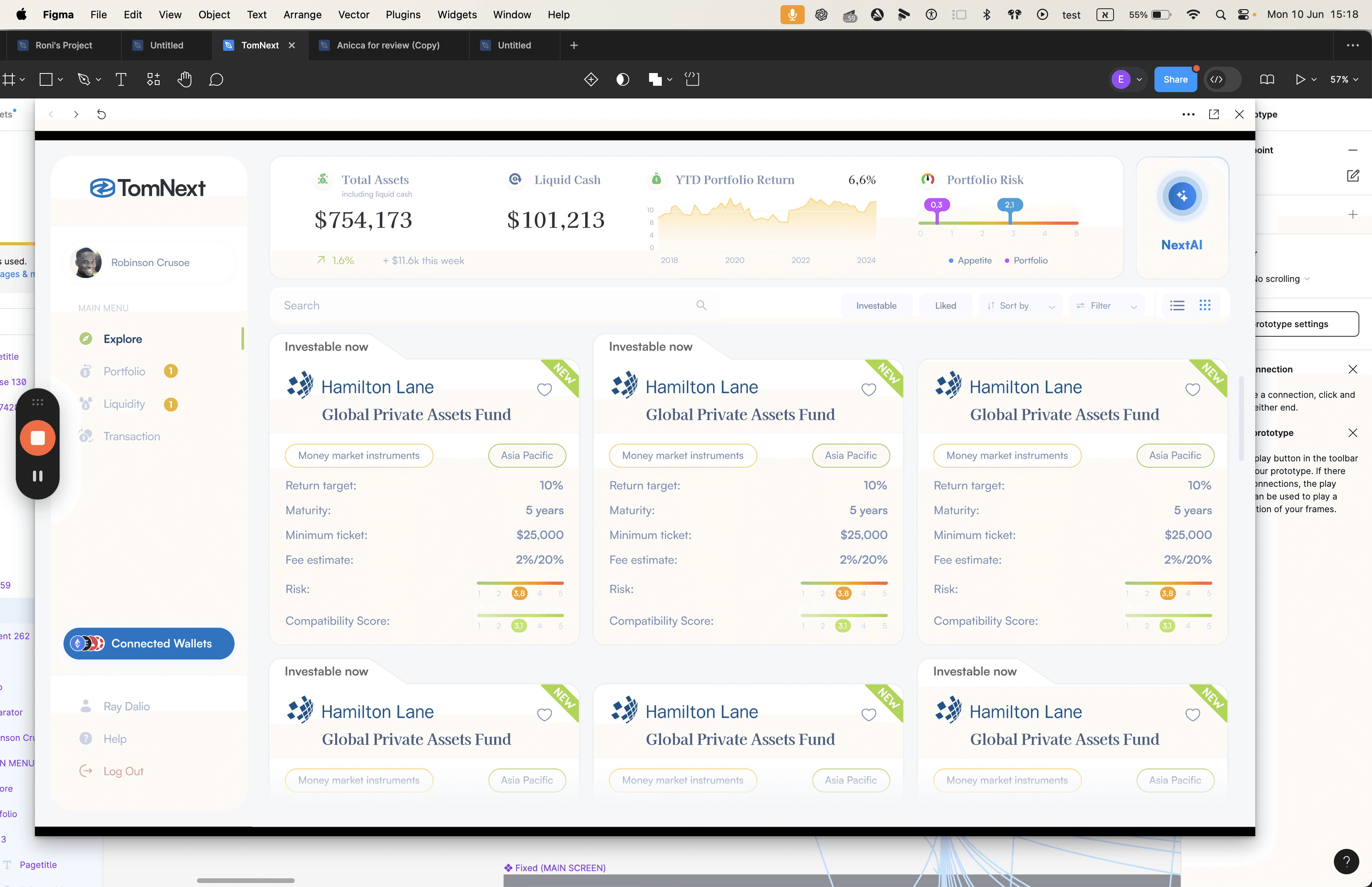Select the Rectangle shape tool
1372x887 pixels.
coord(46,79)
